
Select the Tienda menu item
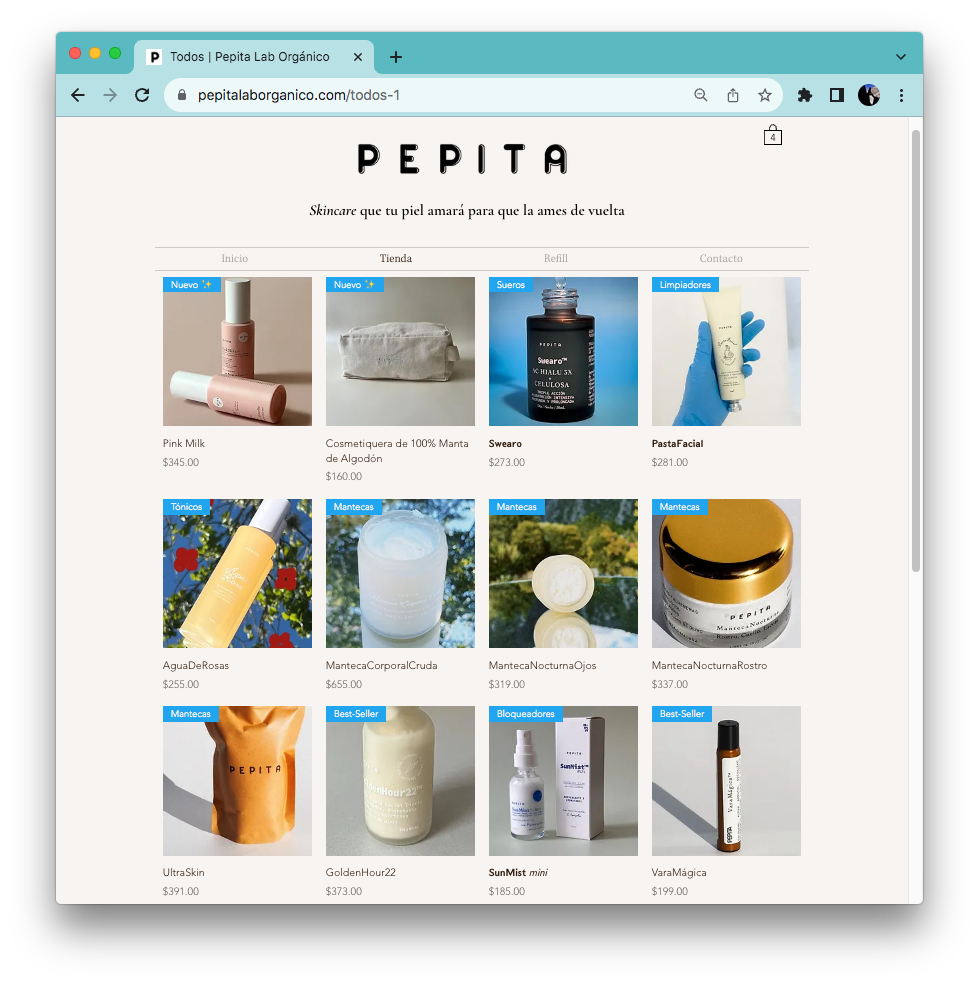(395, 259)
